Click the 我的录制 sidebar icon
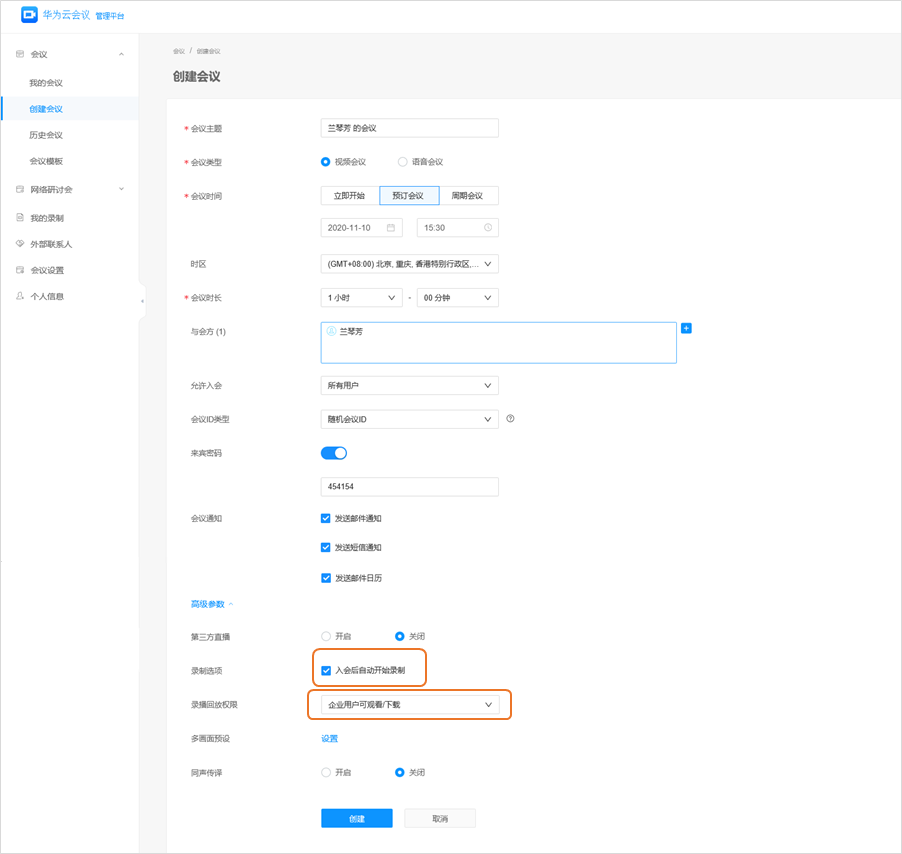902x854 pixels. [x=20, y=218]
